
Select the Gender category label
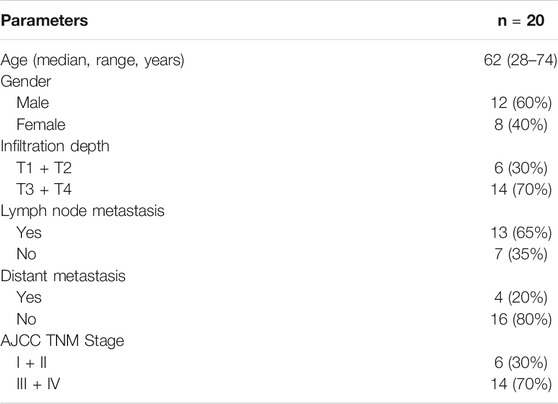click(26, 82)
